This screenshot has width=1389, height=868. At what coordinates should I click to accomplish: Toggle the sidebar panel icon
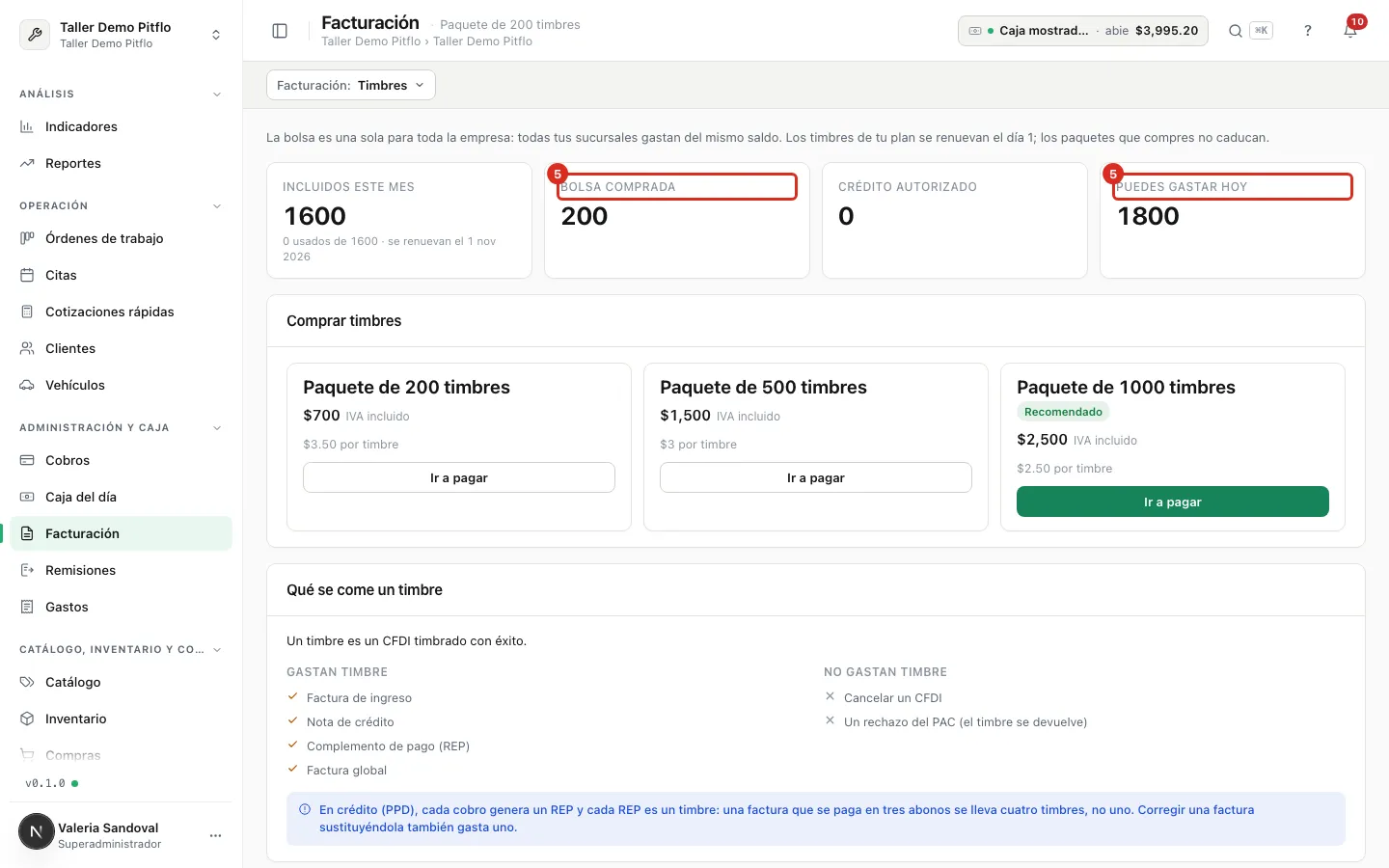[x=280, y=31]
